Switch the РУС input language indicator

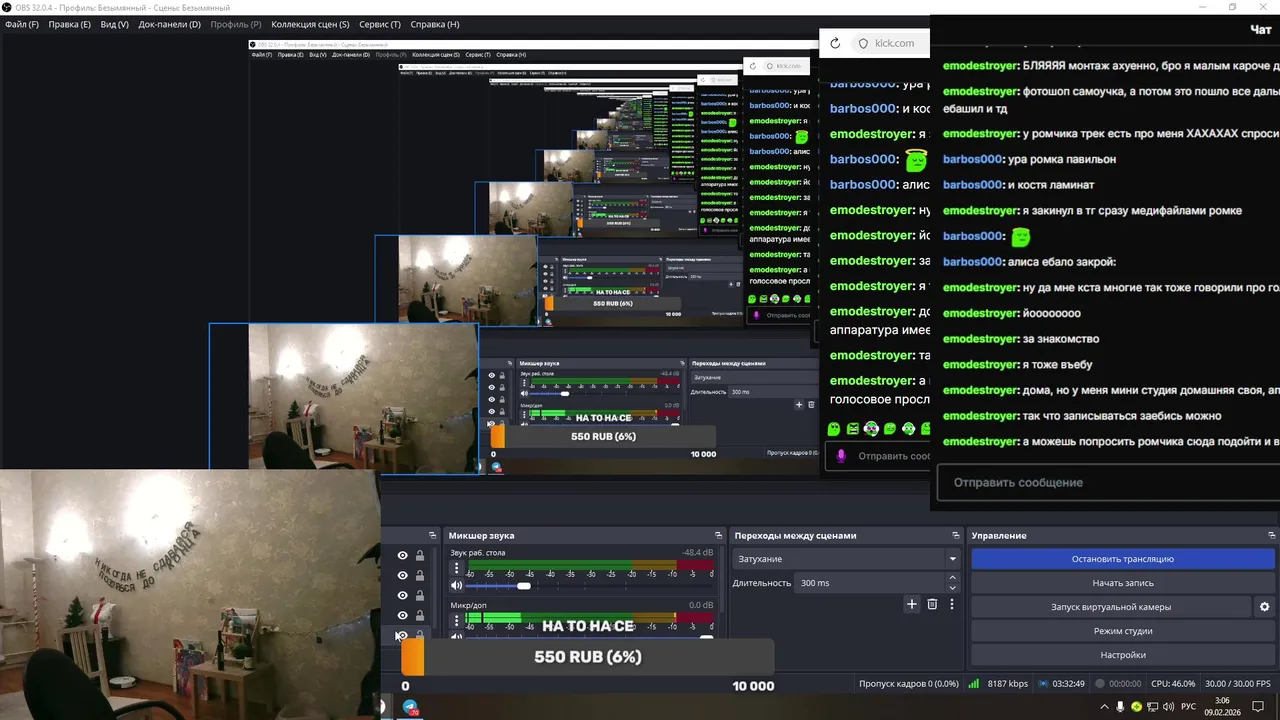point(1189,706)
